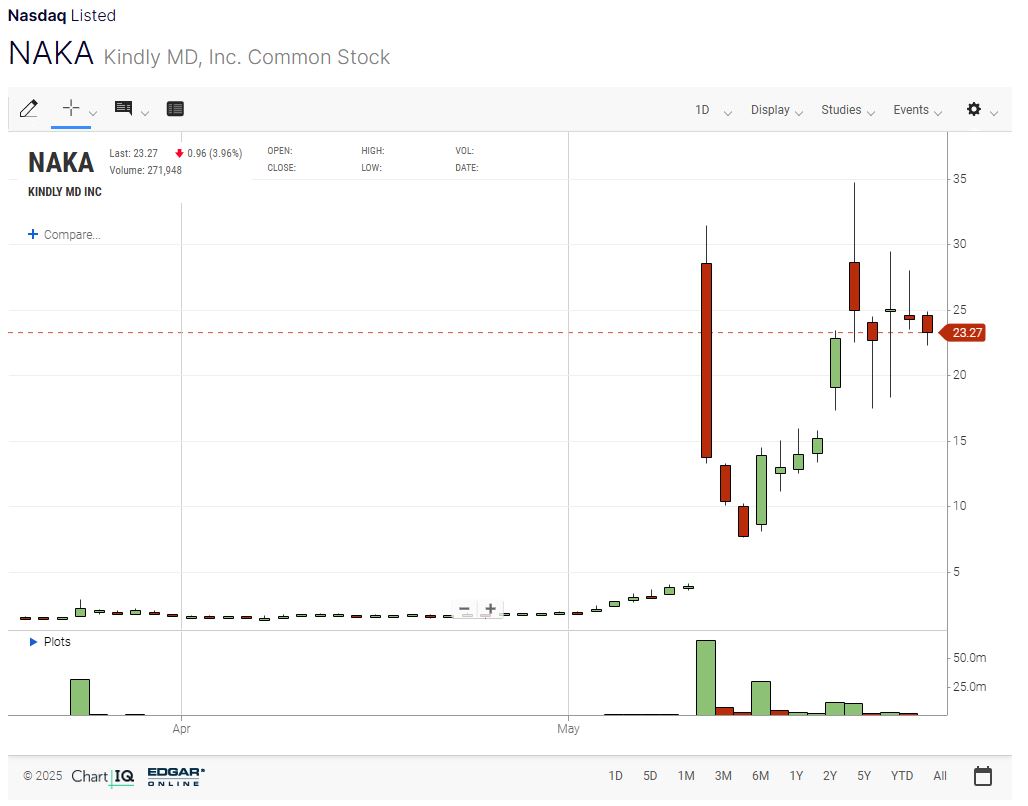This screenshot has width=1028, height=806.
Task: Expand the Plots section
Action: coord(50,642)
